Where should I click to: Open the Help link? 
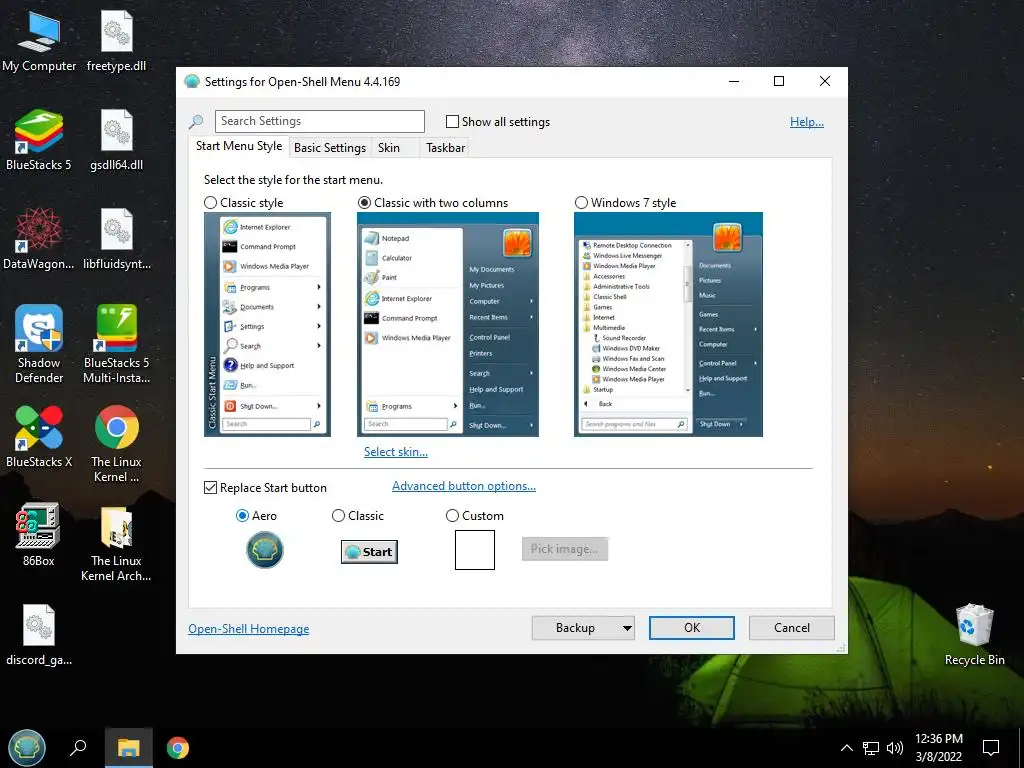[x=807, y=121]
